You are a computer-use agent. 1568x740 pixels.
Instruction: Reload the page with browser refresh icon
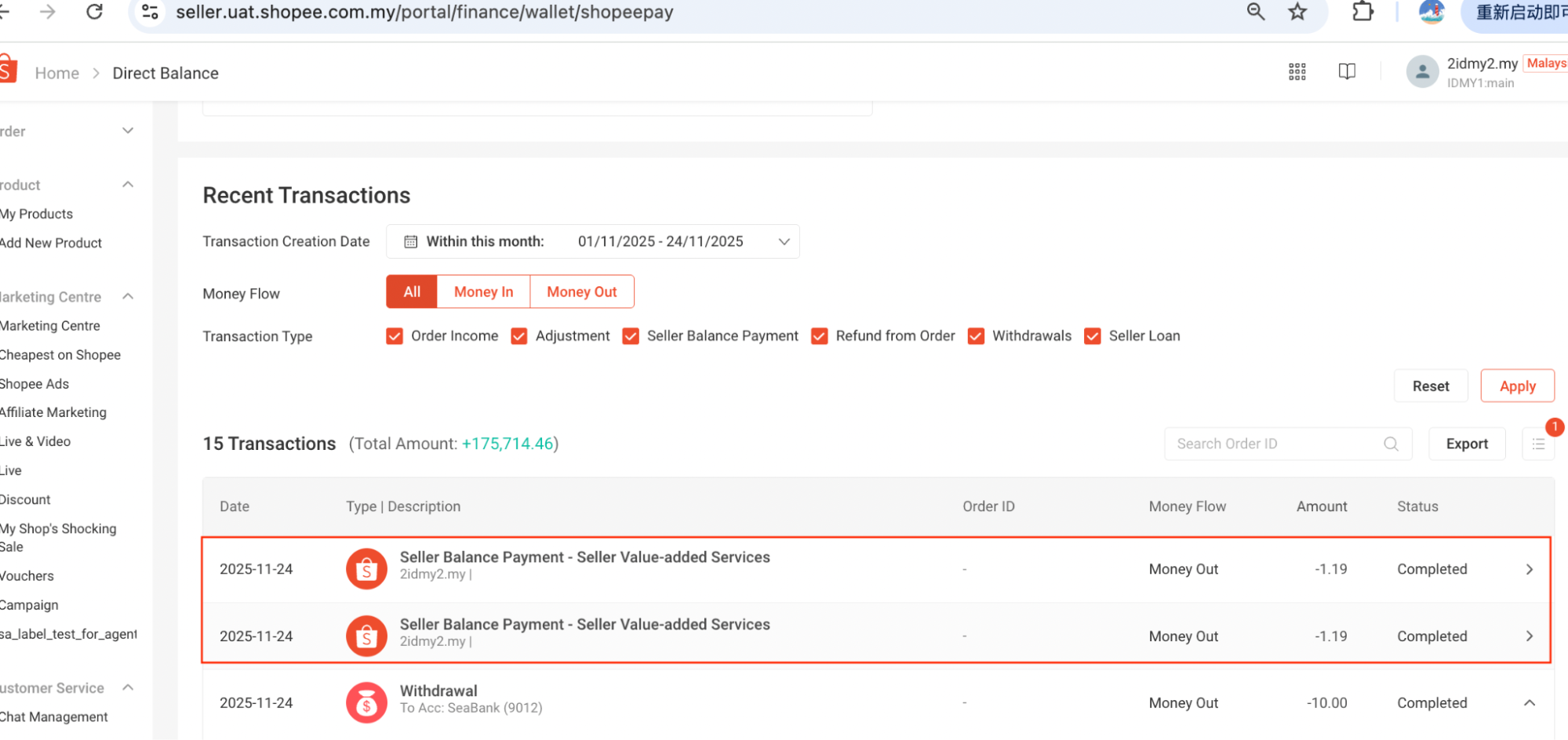pyautogui.click(x=95, y=12)
